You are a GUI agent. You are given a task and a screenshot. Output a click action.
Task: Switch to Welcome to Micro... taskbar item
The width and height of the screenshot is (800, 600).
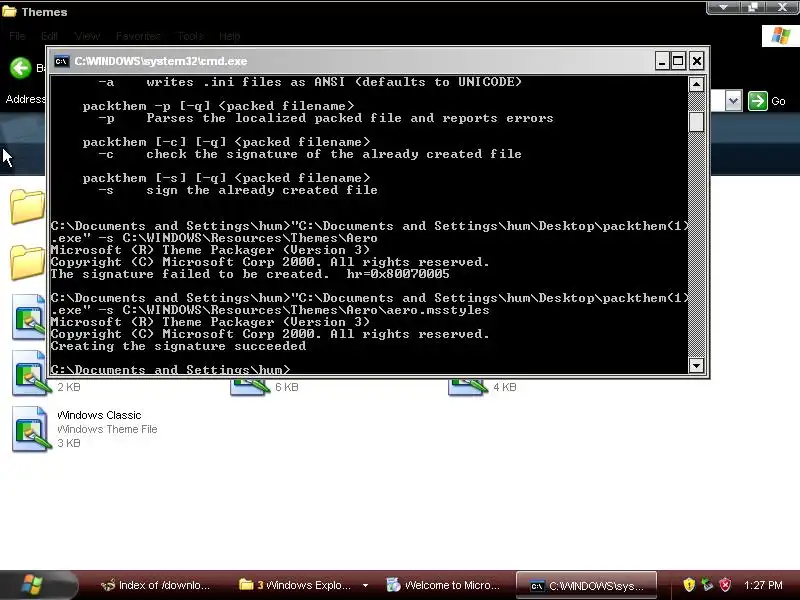(x=443, y=585)
